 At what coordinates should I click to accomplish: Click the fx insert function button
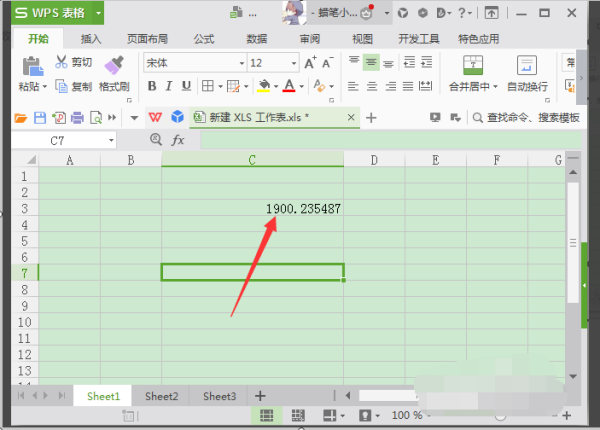tap(178, 140)
